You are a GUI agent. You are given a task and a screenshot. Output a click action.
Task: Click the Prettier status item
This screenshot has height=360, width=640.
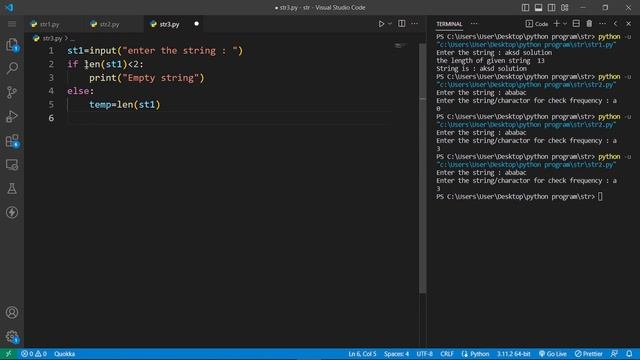[x=589, y=354]
